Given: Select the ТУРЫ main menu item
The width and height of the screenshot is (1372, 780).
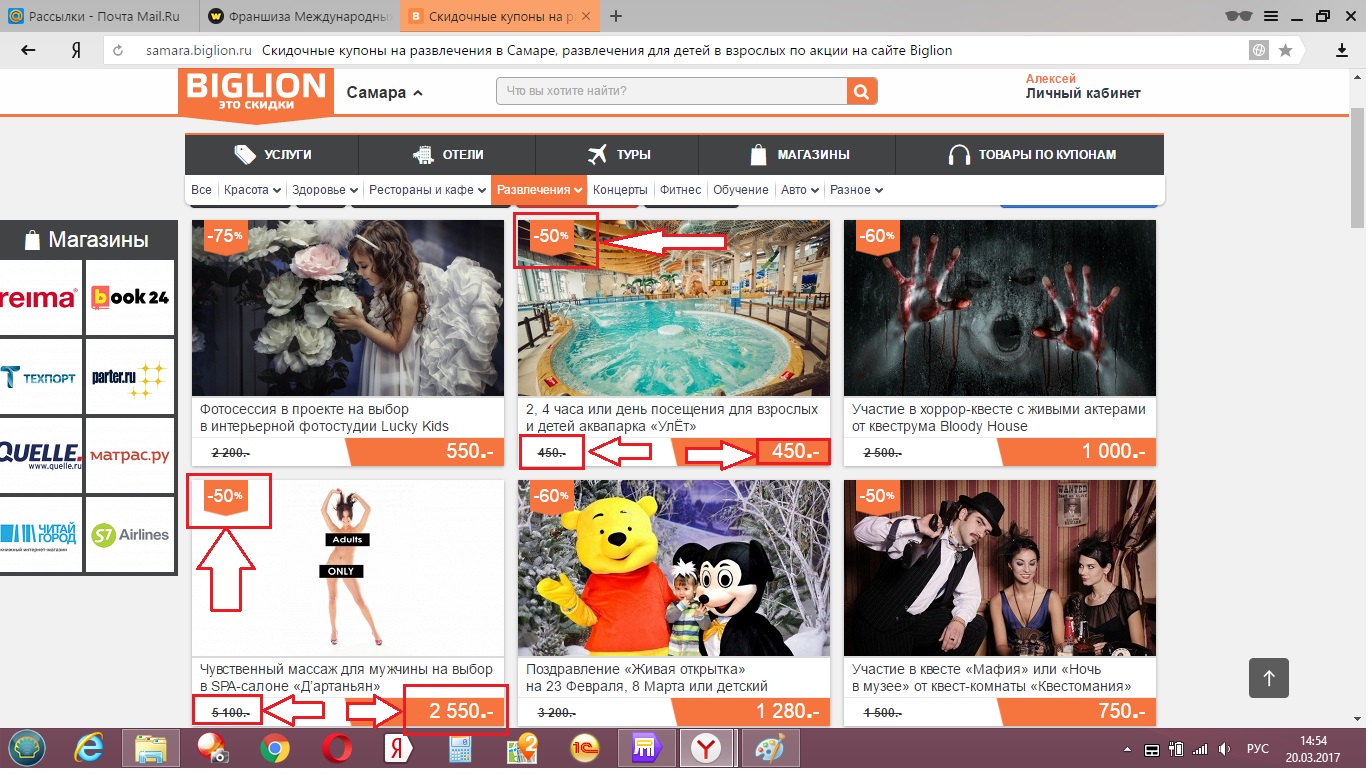Looking at the screenshot, I should click(618, 155).
